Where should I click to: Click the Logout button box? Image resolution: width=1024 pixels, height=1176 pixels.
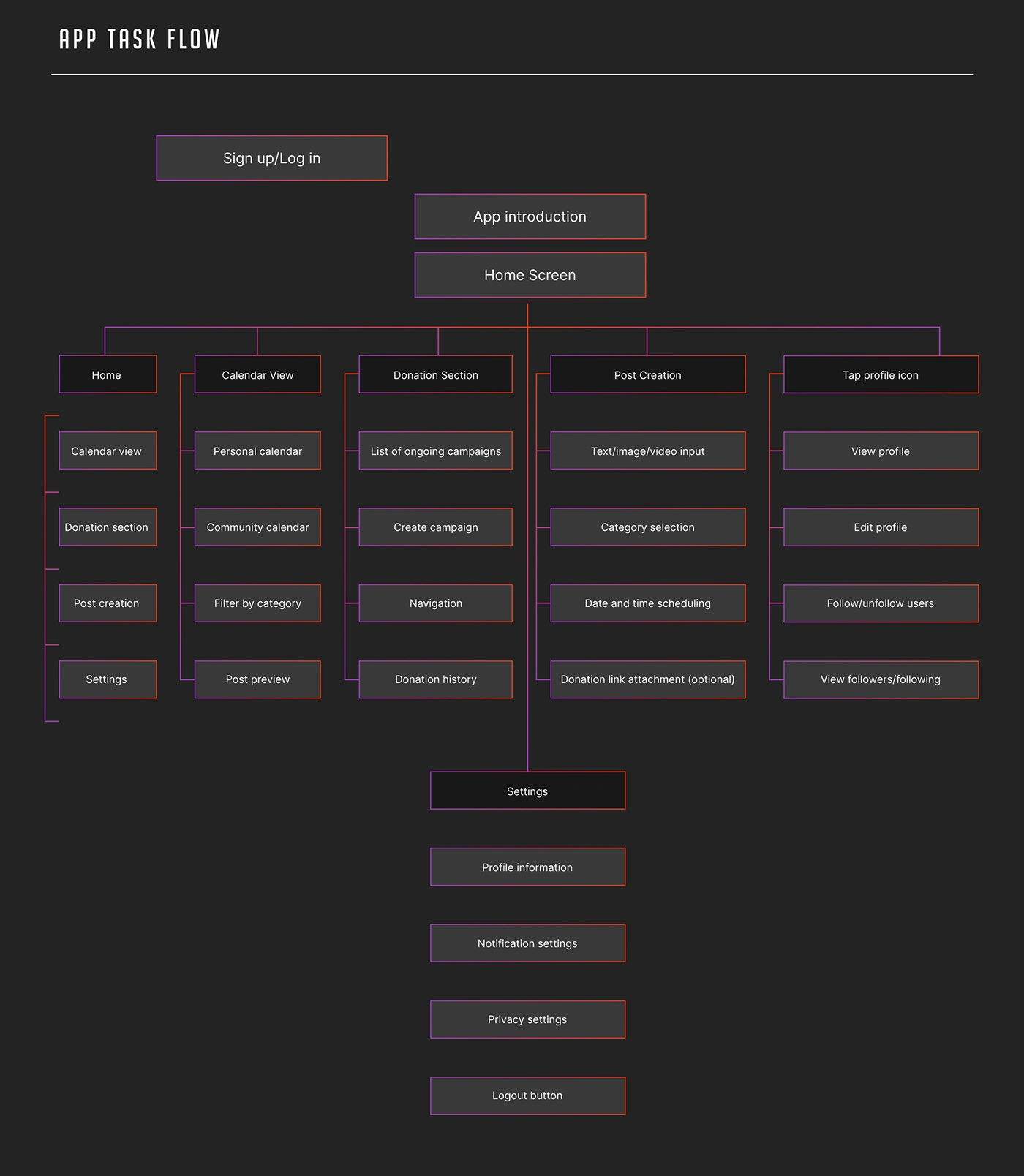tap(528, 1096)
